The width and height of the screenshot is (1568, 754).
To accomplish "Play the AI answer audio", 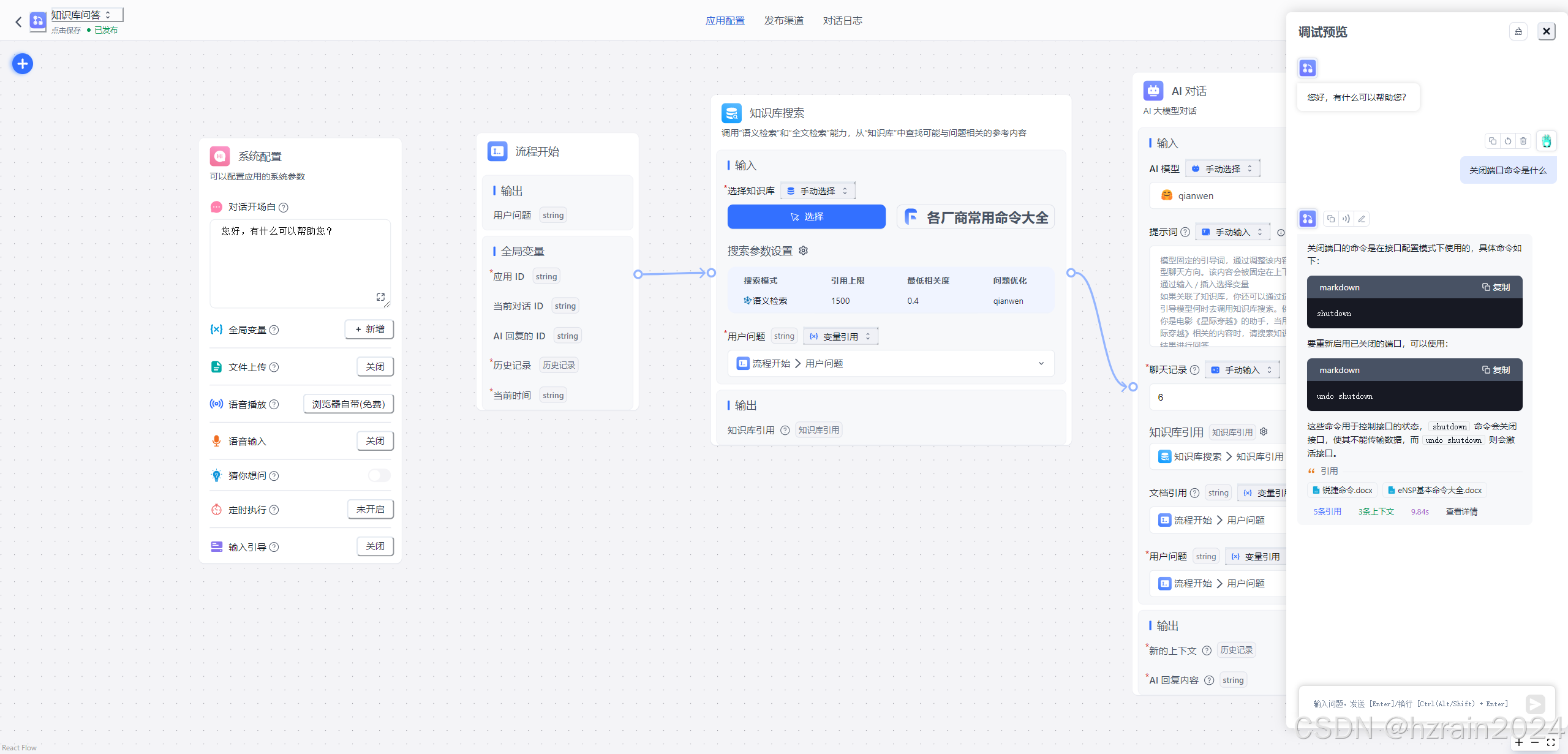I will [x=1346, y=219].
